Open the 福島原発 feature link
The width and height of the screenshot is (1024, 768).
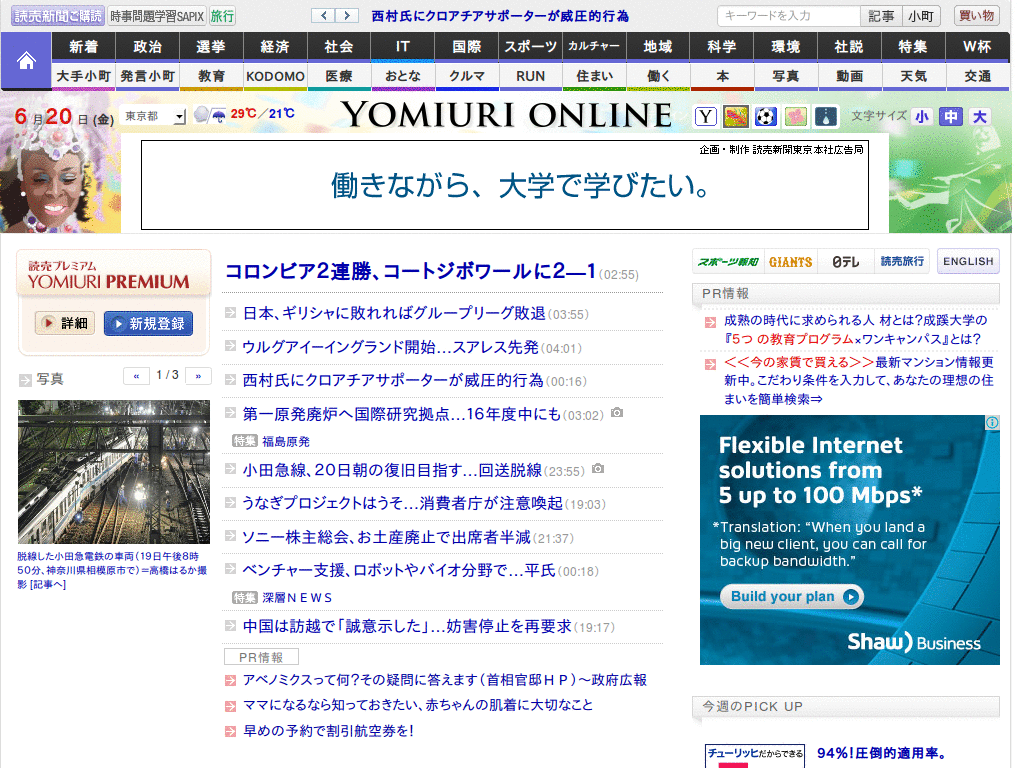point(286,441)
